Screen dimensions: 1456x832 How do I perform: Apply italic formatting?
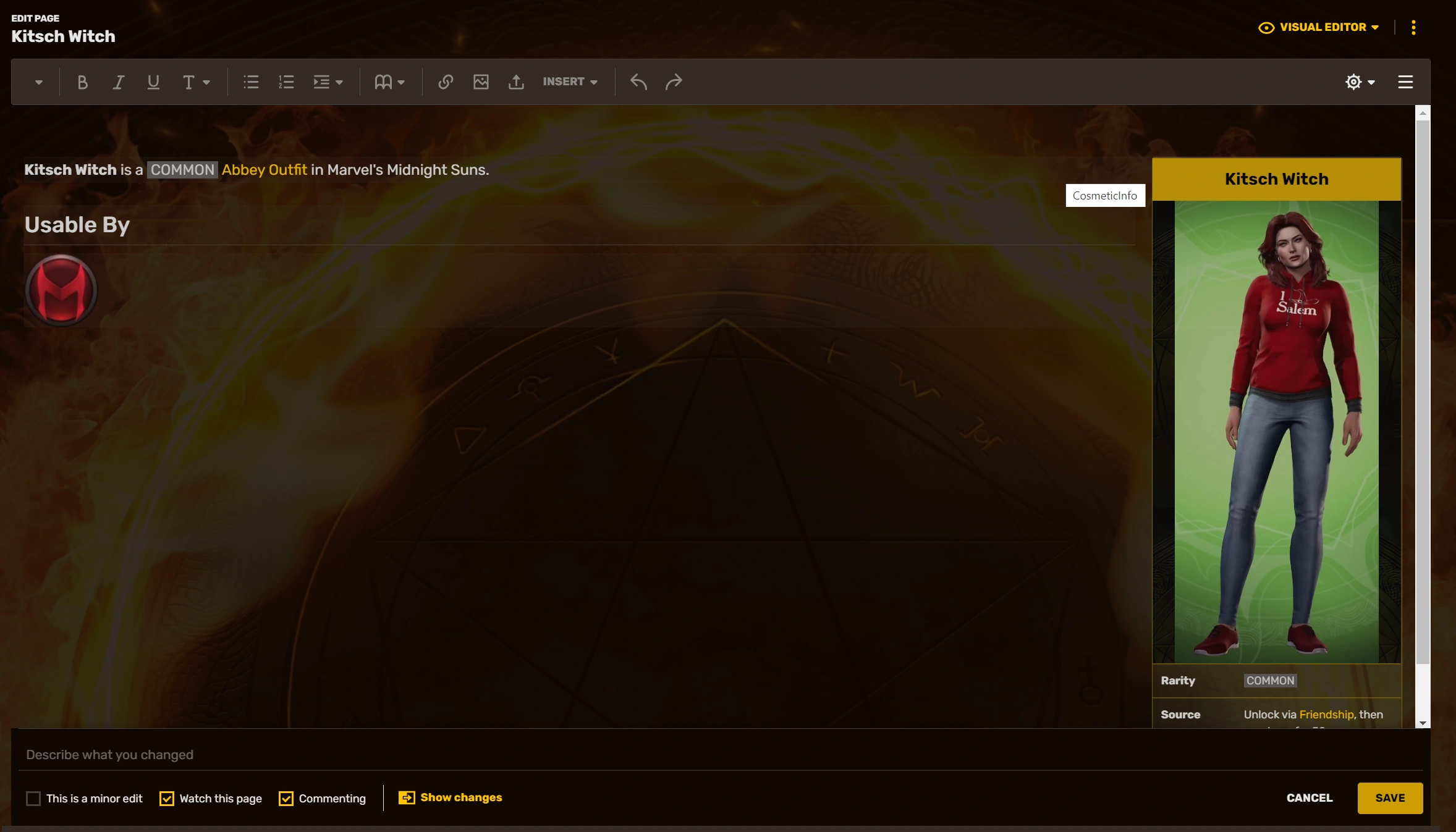(118, 82)
